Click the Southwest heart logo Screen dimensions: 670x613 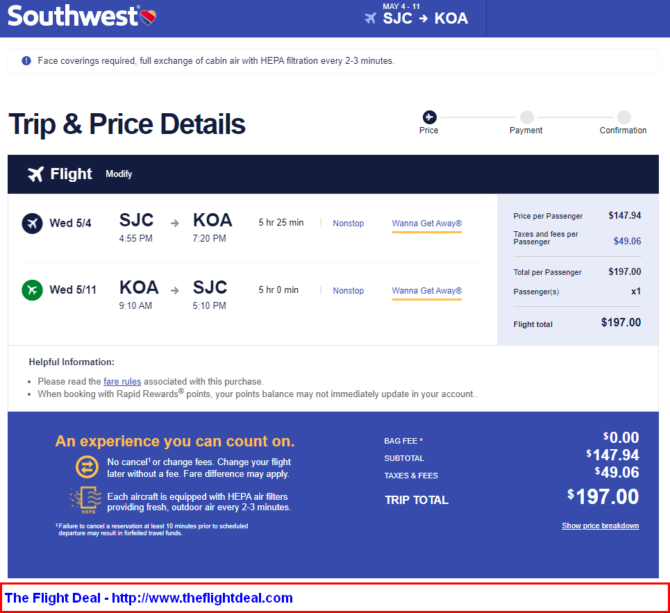click(148, 17)
